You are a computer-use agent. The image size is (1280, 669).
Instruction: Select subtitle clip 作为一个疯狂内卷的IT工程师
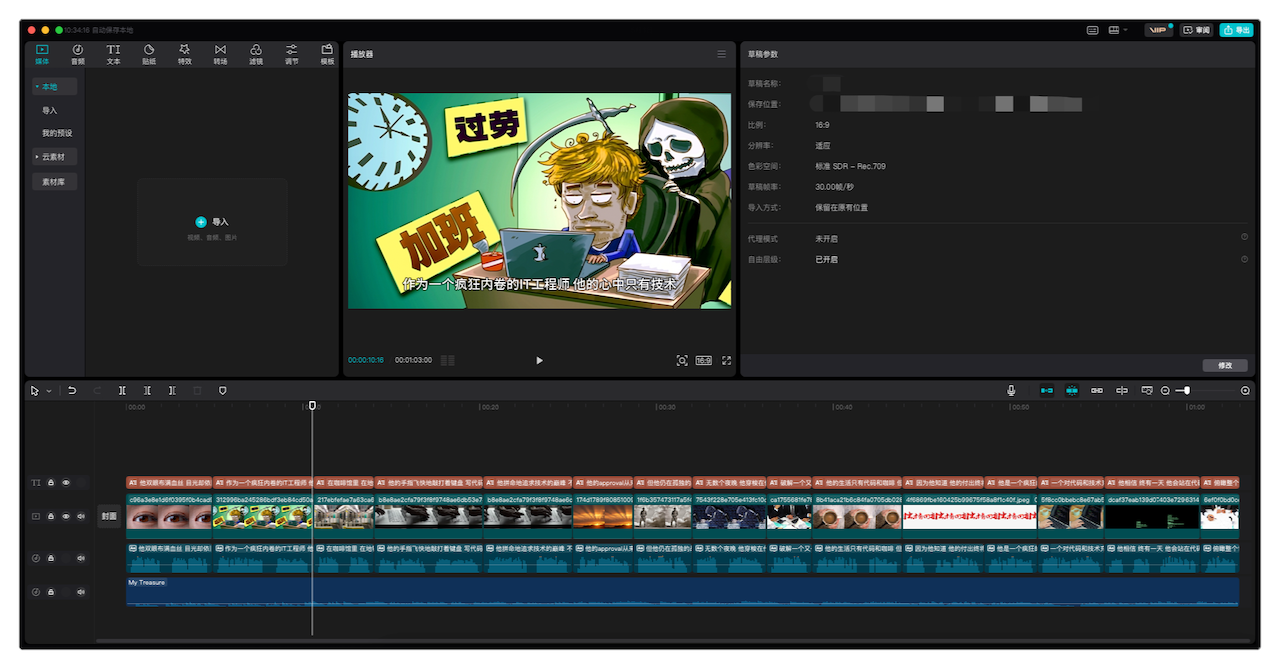click(x=262, y=482)
